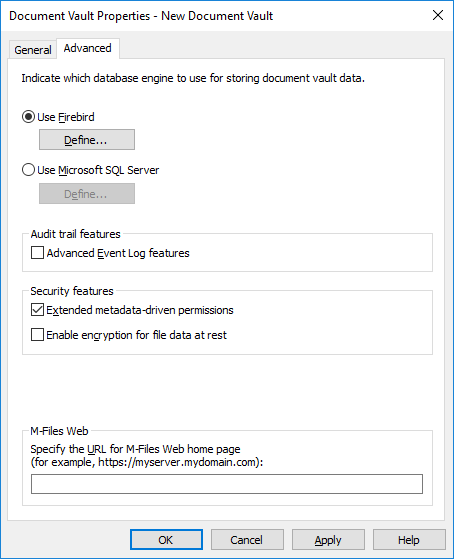Choose the Use Firebird radio button
The width and height of the screenshot is (454, 559).
coord(28,117)
